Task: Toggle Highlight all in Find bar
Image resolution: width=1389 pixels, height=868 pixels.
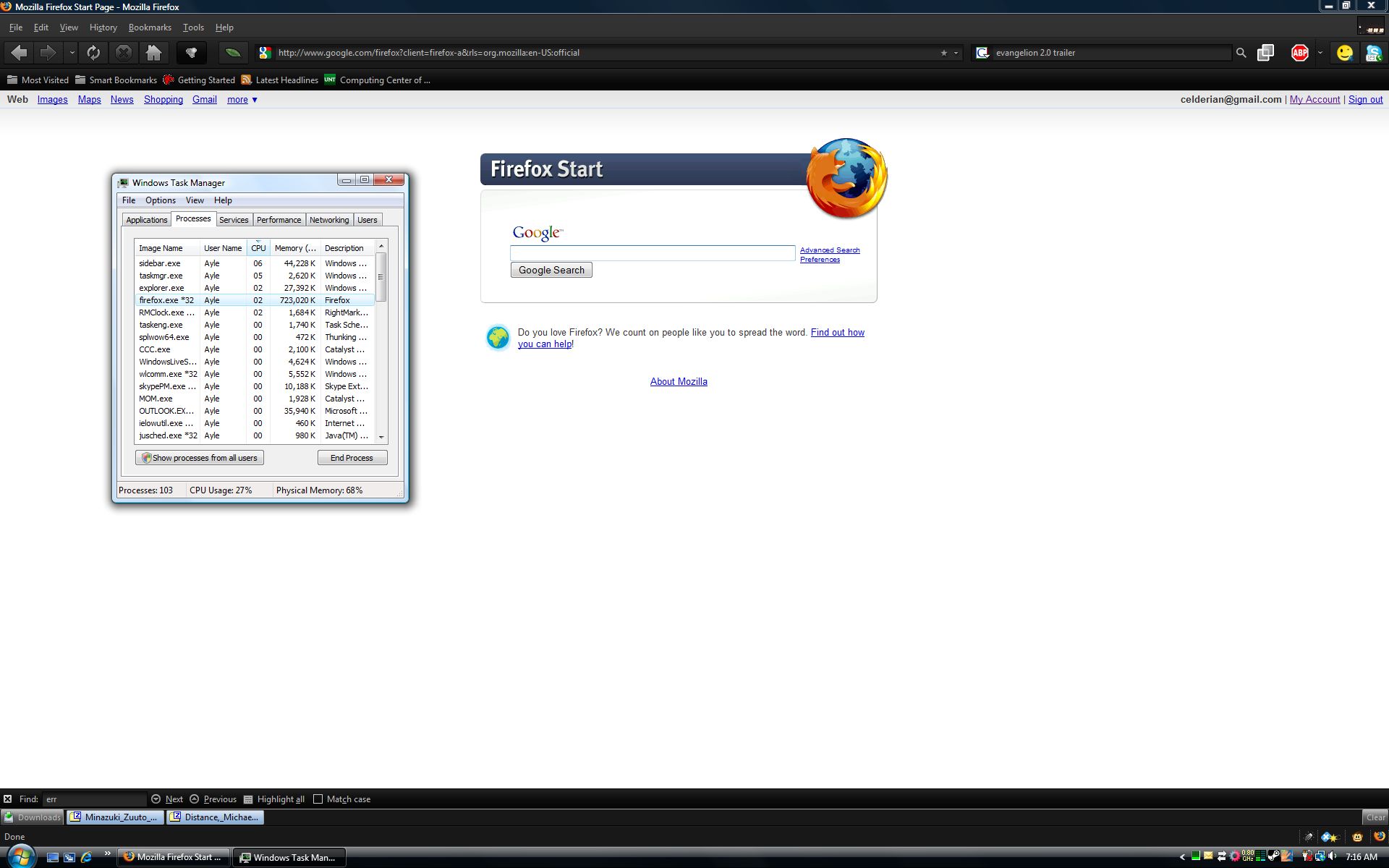Action: 273,799
